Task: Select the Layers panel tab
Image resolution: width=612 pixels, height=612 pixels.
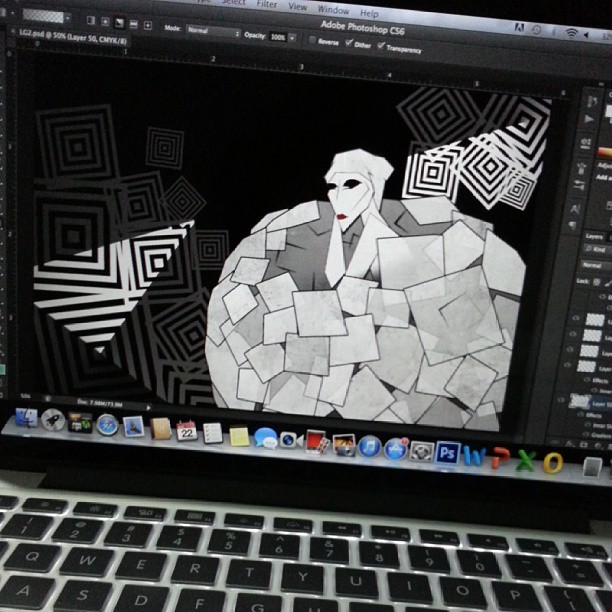Action: [594, 236]
